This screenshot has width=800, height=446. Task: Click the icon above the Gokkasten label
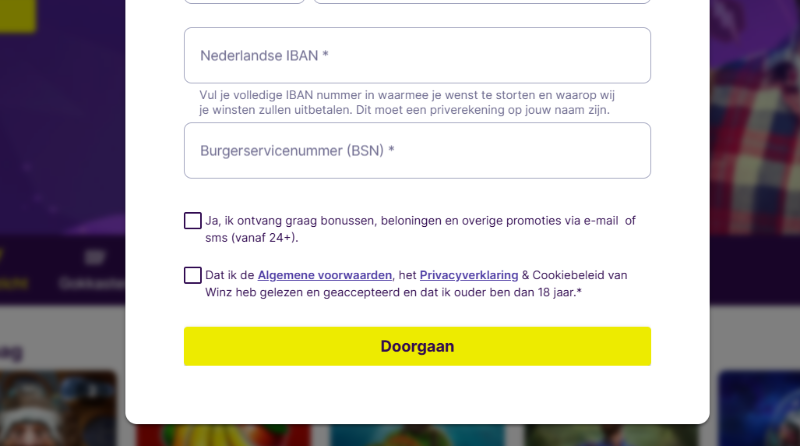[95, 259]
